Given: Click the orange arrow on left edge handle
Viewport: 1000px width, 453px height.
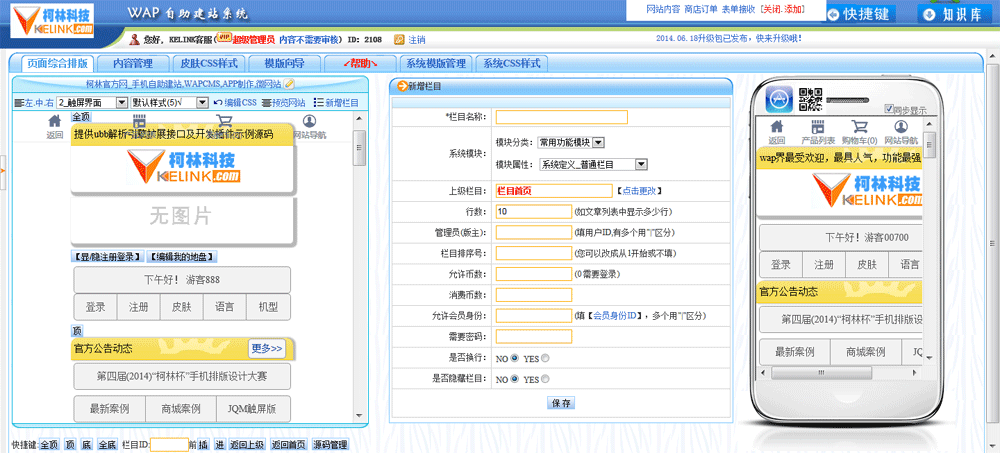Looking at the screenshot, I should point(3,171).
